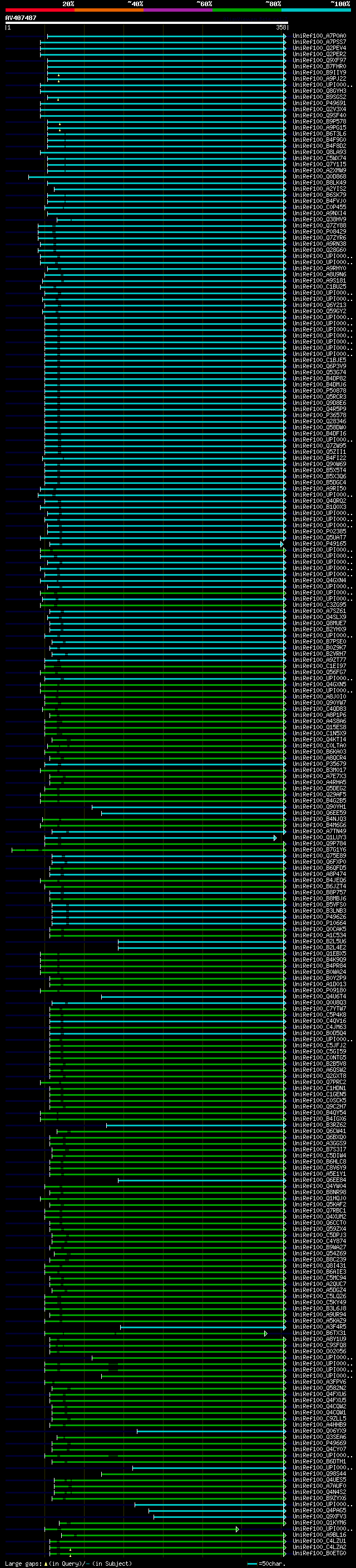Image resolution: width=356 pixels, height=1568 pixels.
Task: Open hit UniRef100_Q2PER2
Action: pos(319,54)
